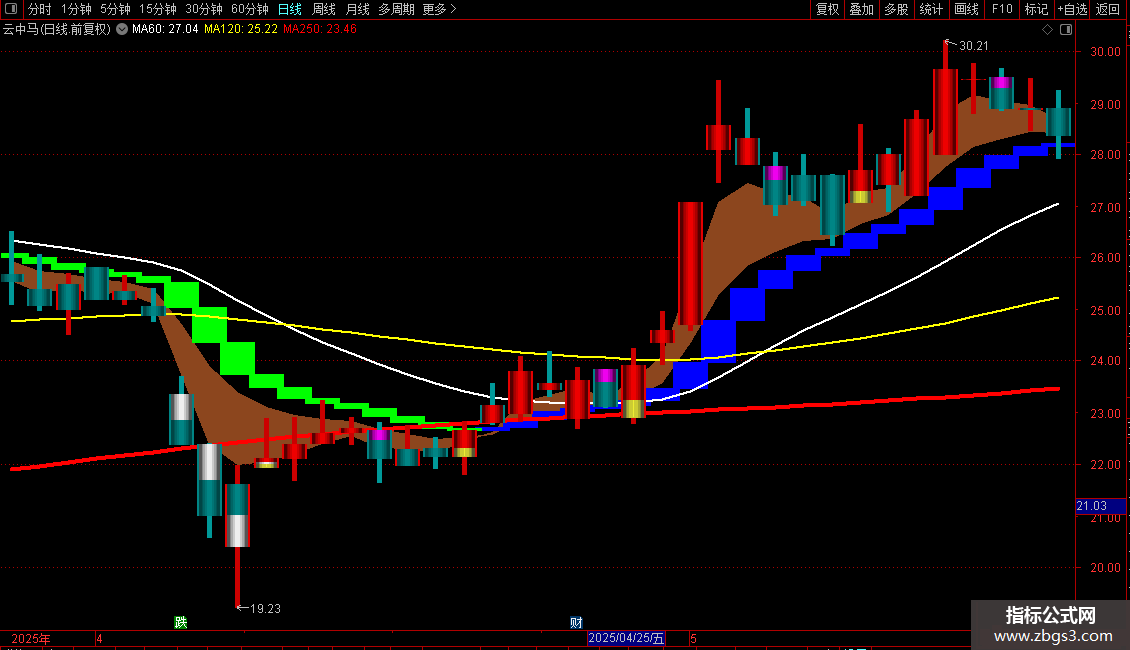Activate 画线 drawing tools
1130x650 pixels.
(x=966, y=9)
